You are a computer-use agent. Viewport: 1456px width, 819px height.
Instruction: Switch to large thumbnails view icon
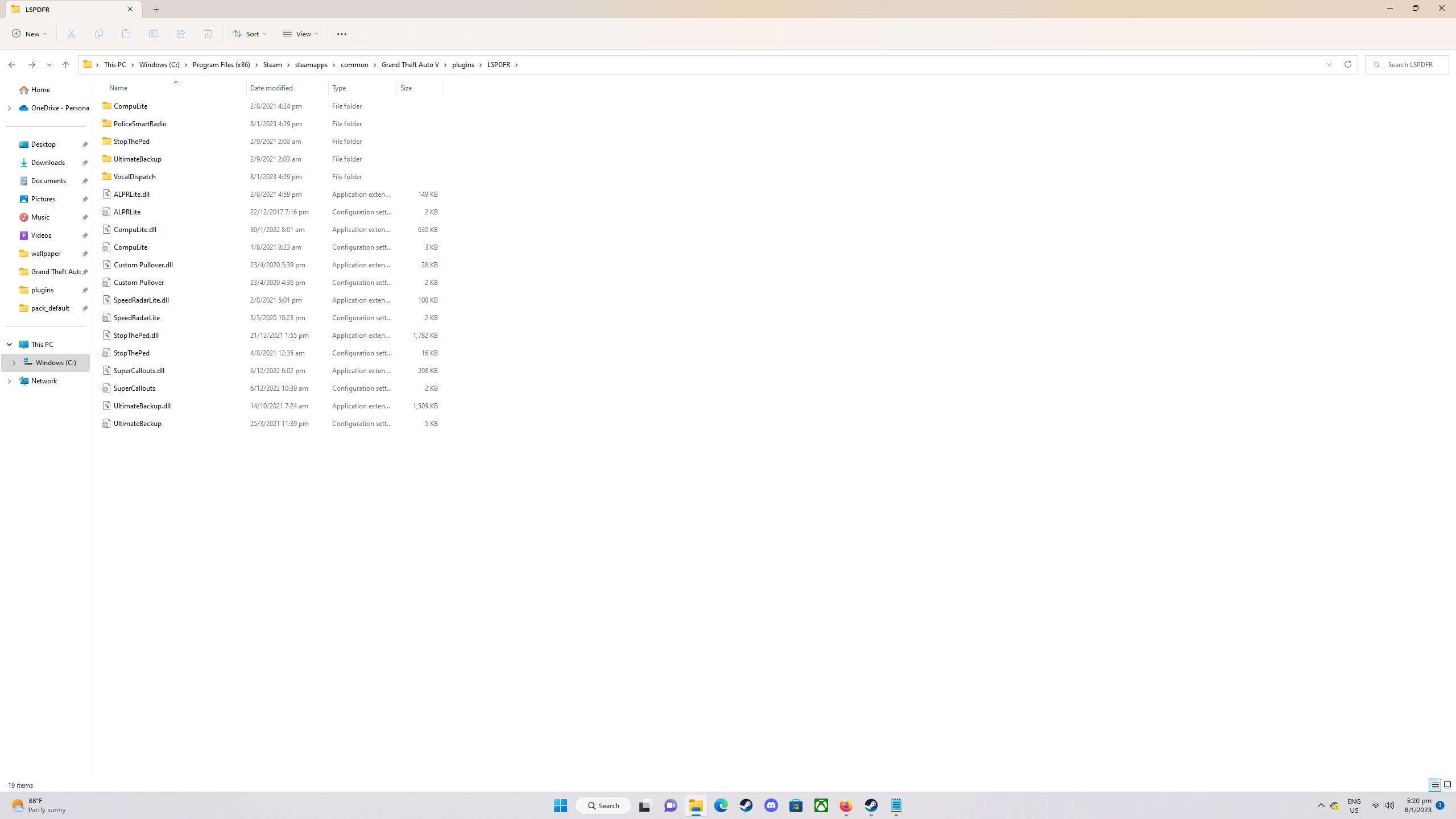click(1447, 785)
